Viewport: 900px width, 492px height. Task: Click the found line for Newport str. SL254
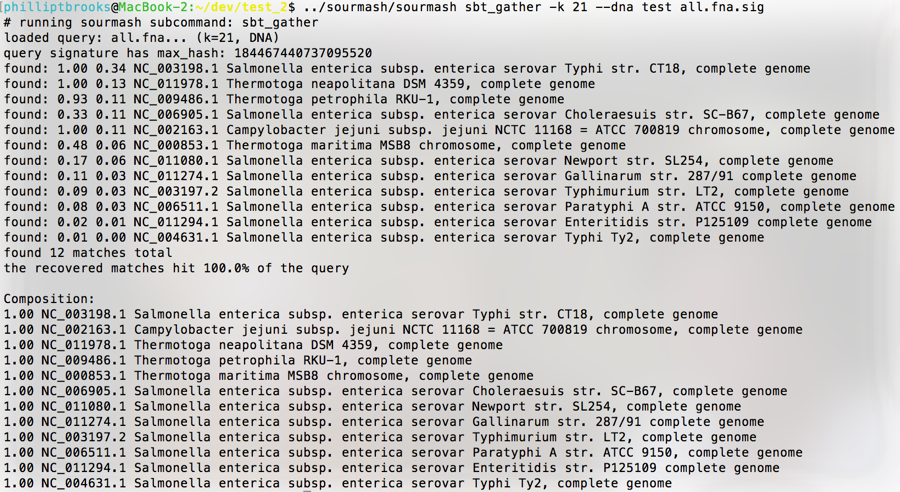[x=418, y=161]
